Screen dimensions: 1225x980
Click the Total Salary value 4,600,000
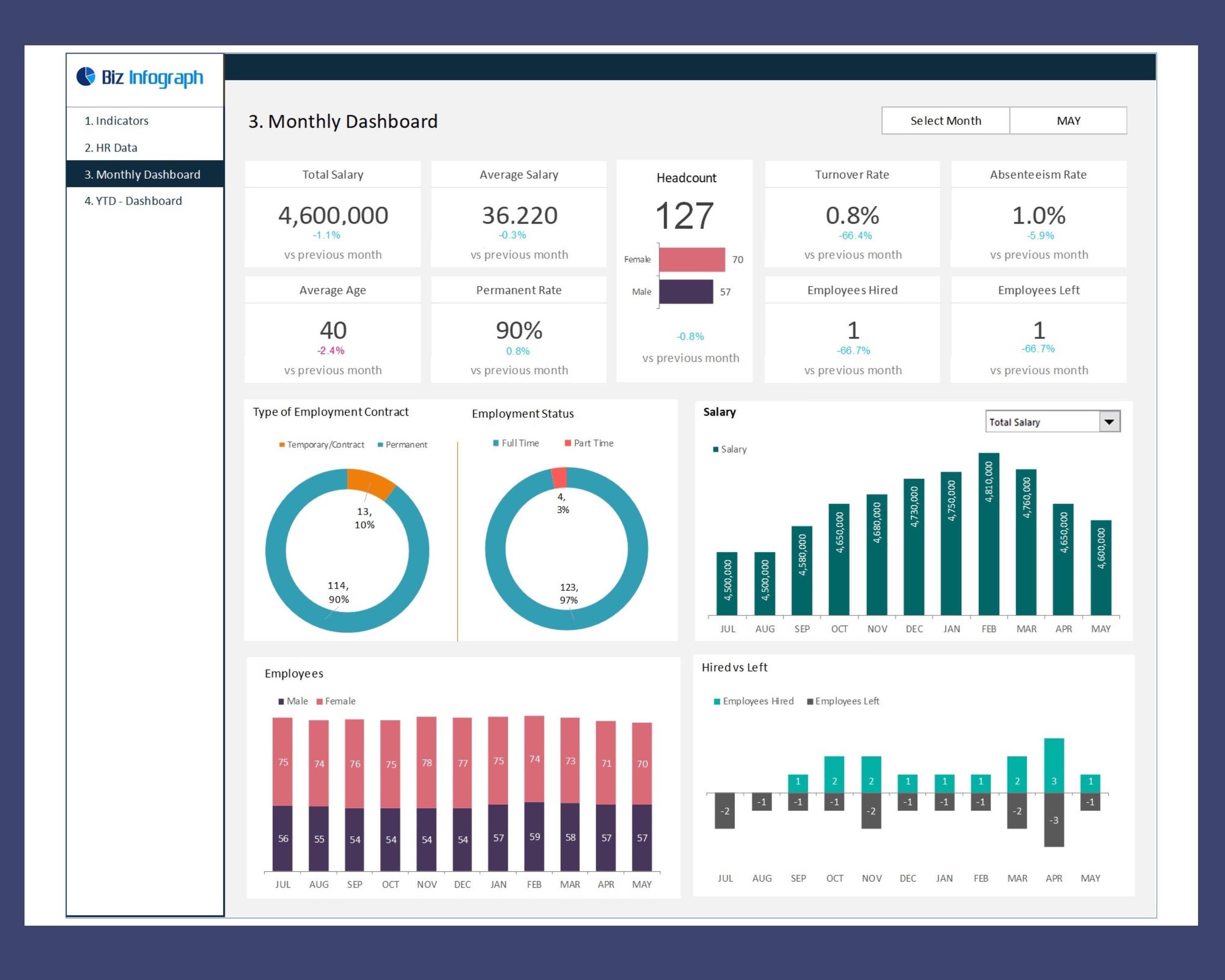click(333, 215)
